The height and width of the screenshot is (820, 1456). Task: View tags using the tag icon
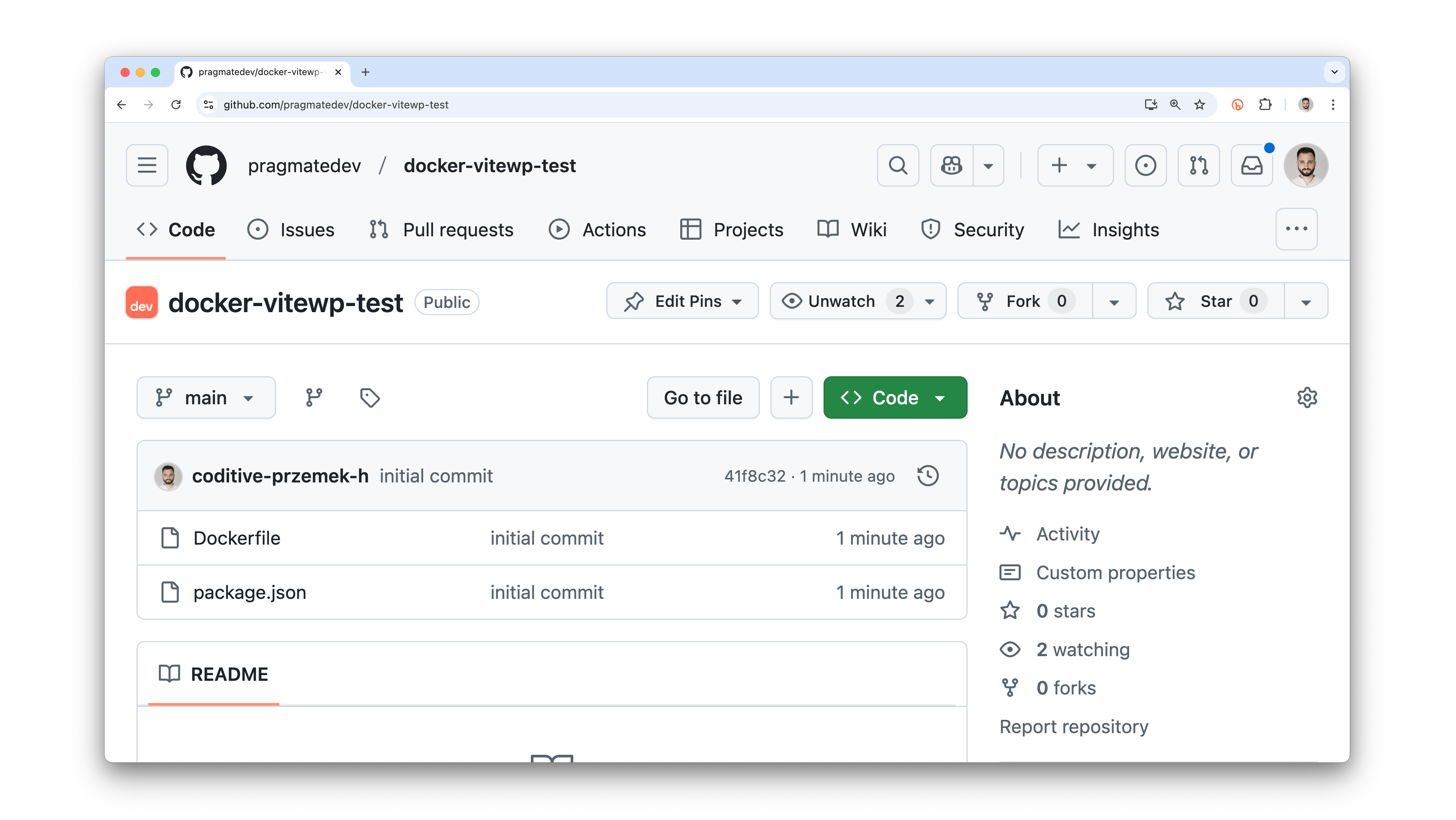pyautogui.click(x=370, y=397)
